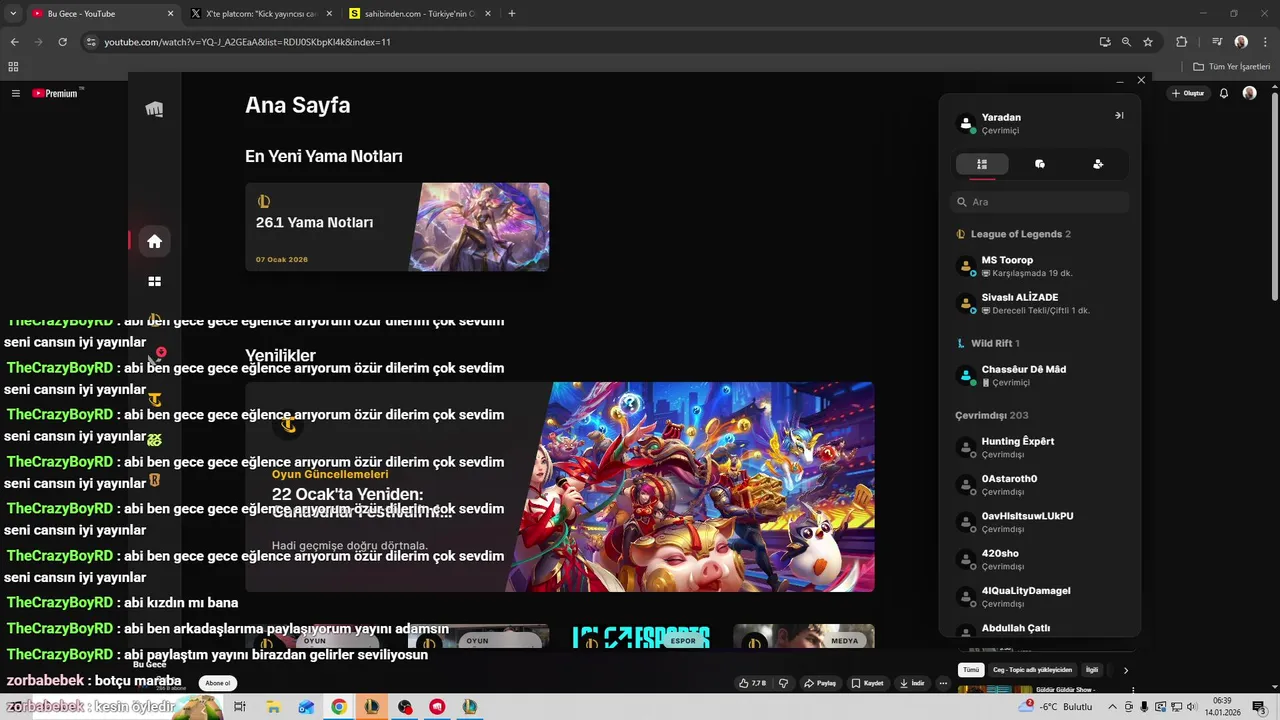Viewport: 1280px width, 720px height.
Task: Open a new browser tab
Action: tap(512, 14)
